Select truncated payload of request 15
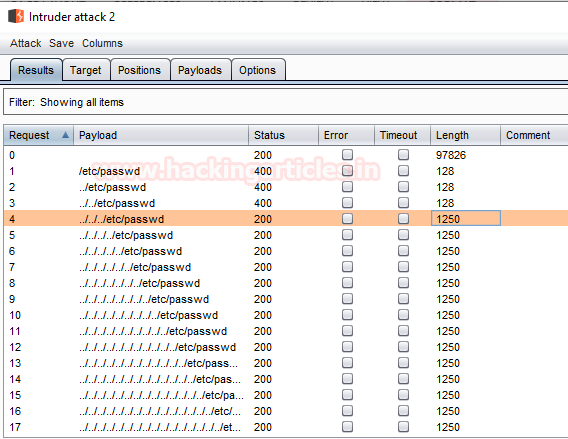Image resolution: width=568 pixels, height=439 pixels. [161, 395]
